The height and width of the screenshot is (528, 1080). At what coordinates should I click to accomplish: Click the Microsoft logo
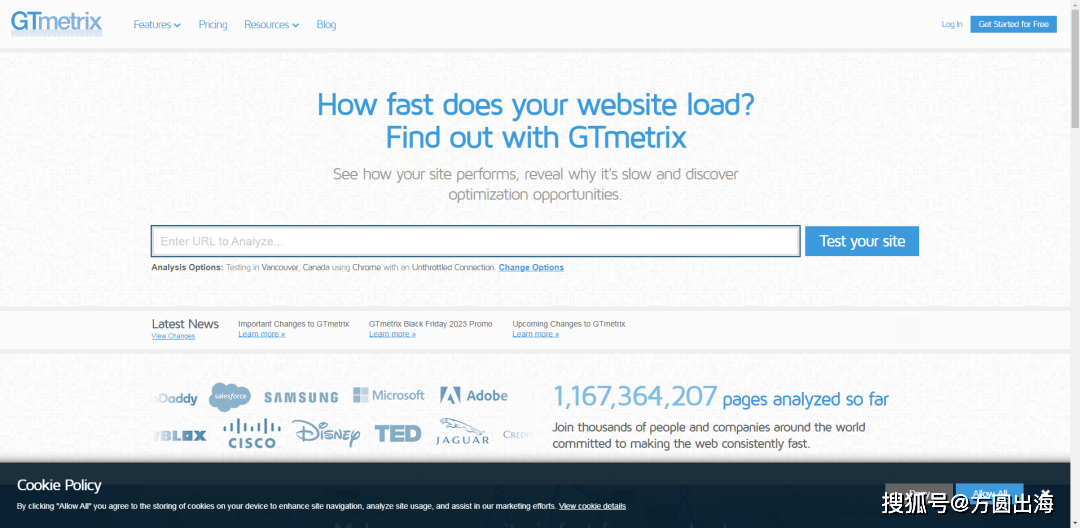pos(388,395)
